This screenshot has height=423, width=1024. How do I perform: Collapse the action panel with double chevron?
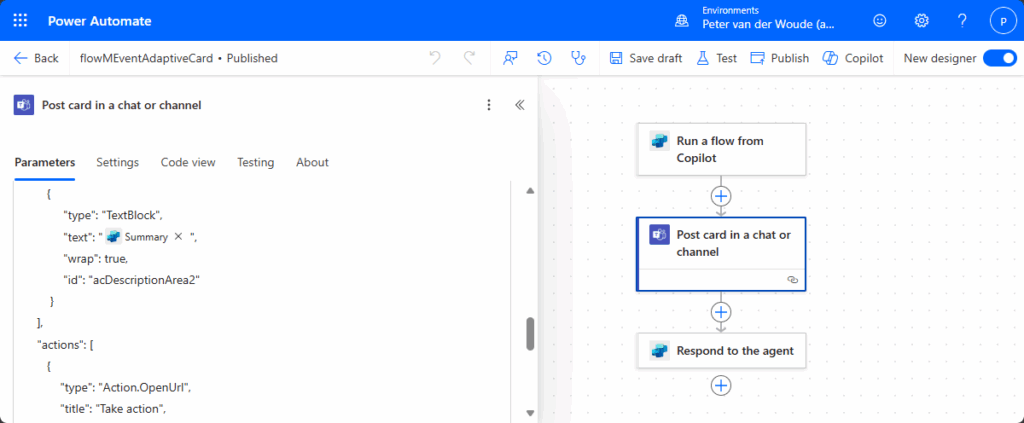(519, 105)
